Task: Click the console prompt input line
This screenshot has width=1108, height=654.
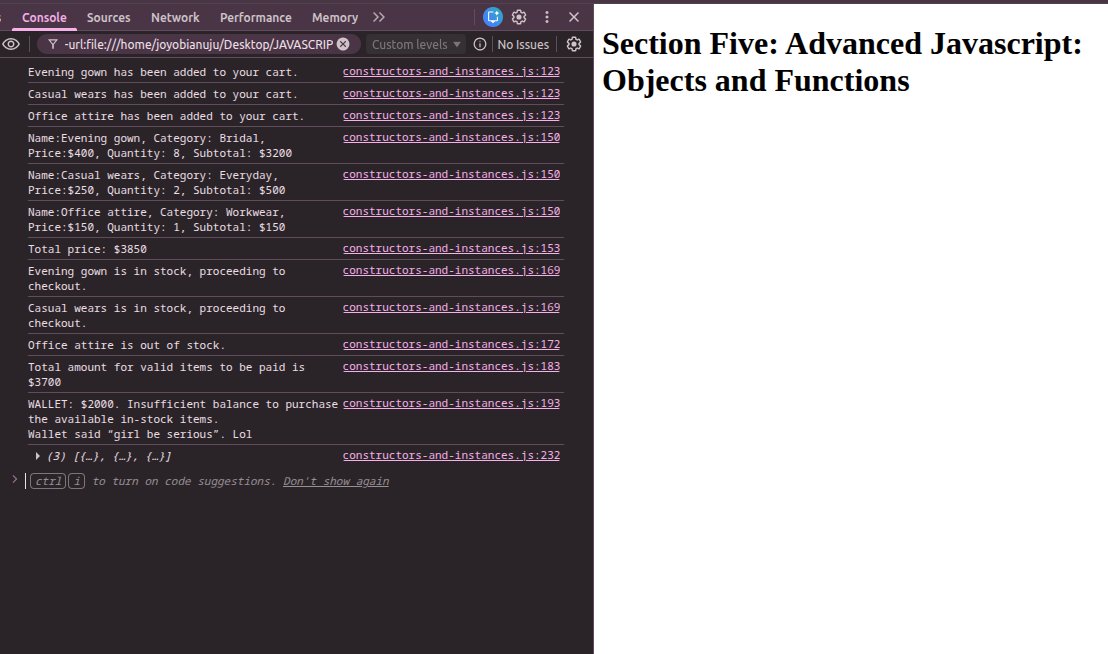Action: click(297, 482)
